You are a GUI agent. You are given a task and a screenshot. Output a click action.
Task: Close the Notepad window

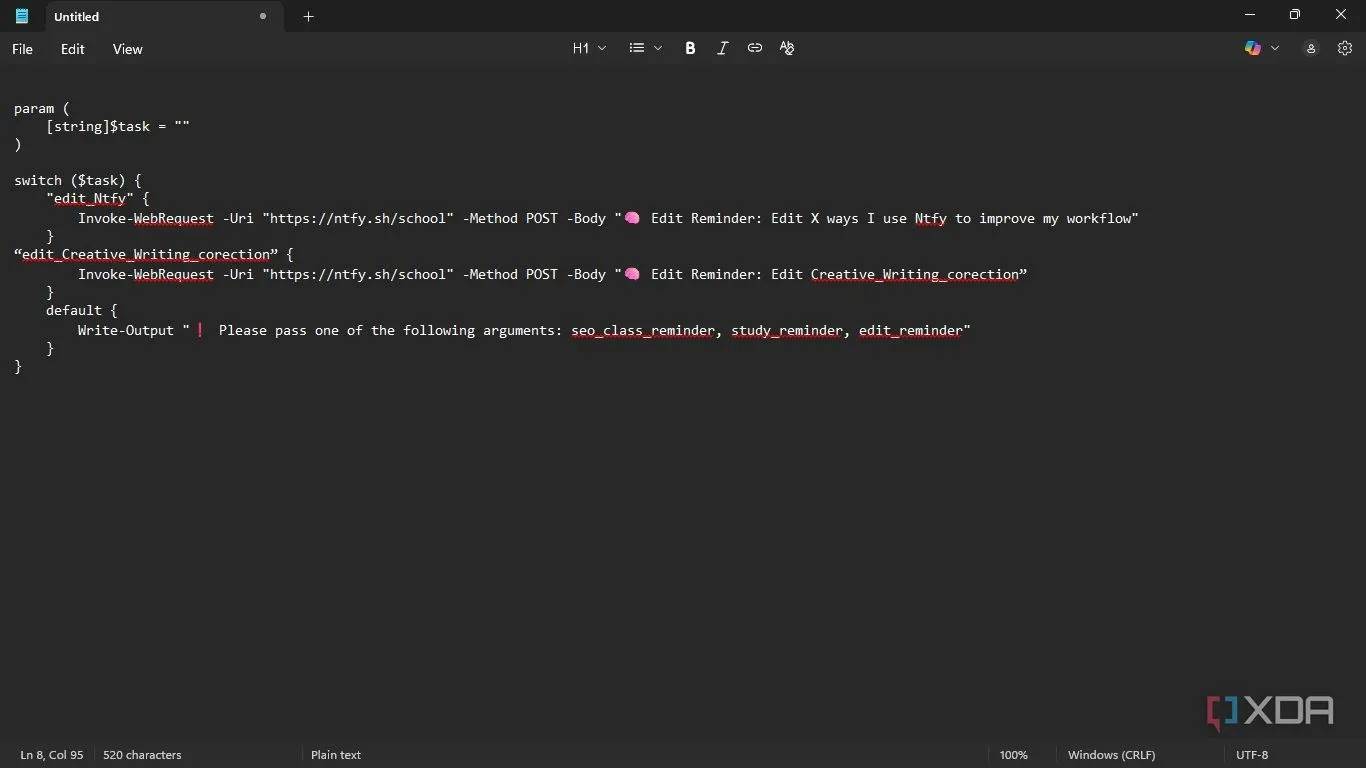pos(1341,15)
